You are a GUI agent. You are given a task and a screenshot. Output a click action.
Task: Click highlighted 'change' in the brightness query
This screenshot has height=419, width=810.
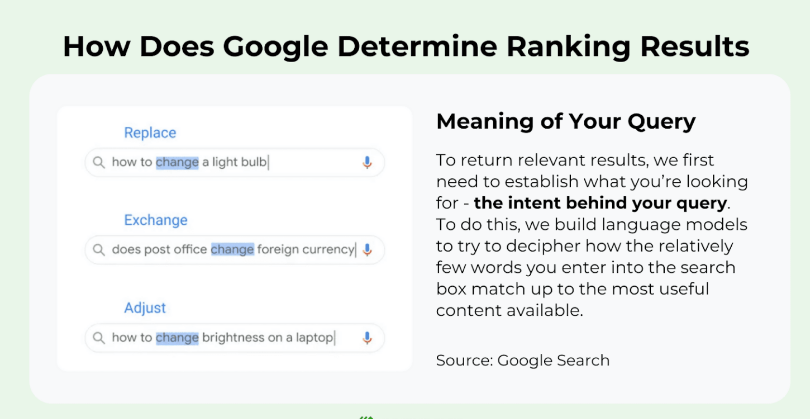point(177,338)
